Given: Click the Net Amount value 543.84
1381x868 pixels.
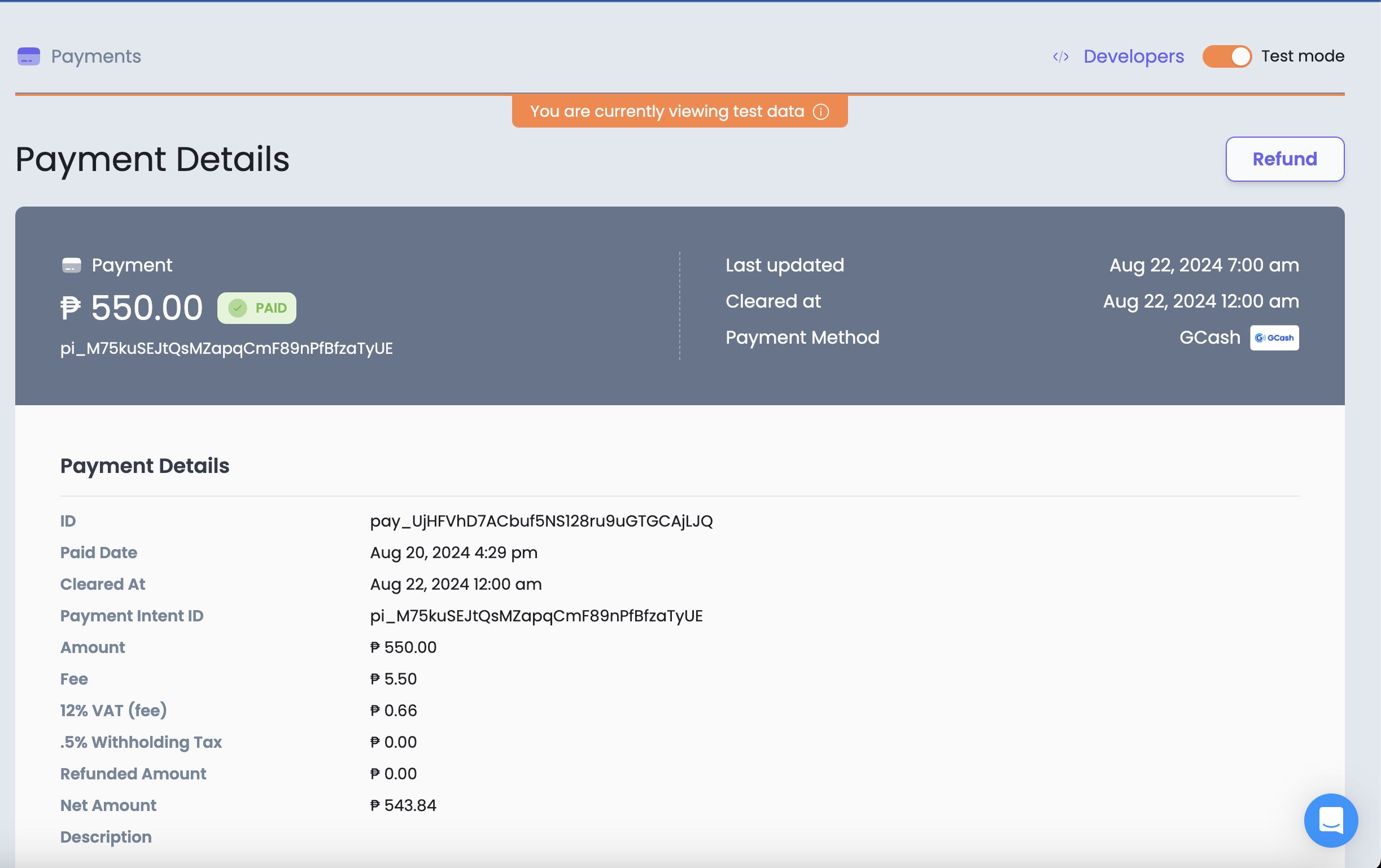Looking at the screenshot, I should (404, 805).
